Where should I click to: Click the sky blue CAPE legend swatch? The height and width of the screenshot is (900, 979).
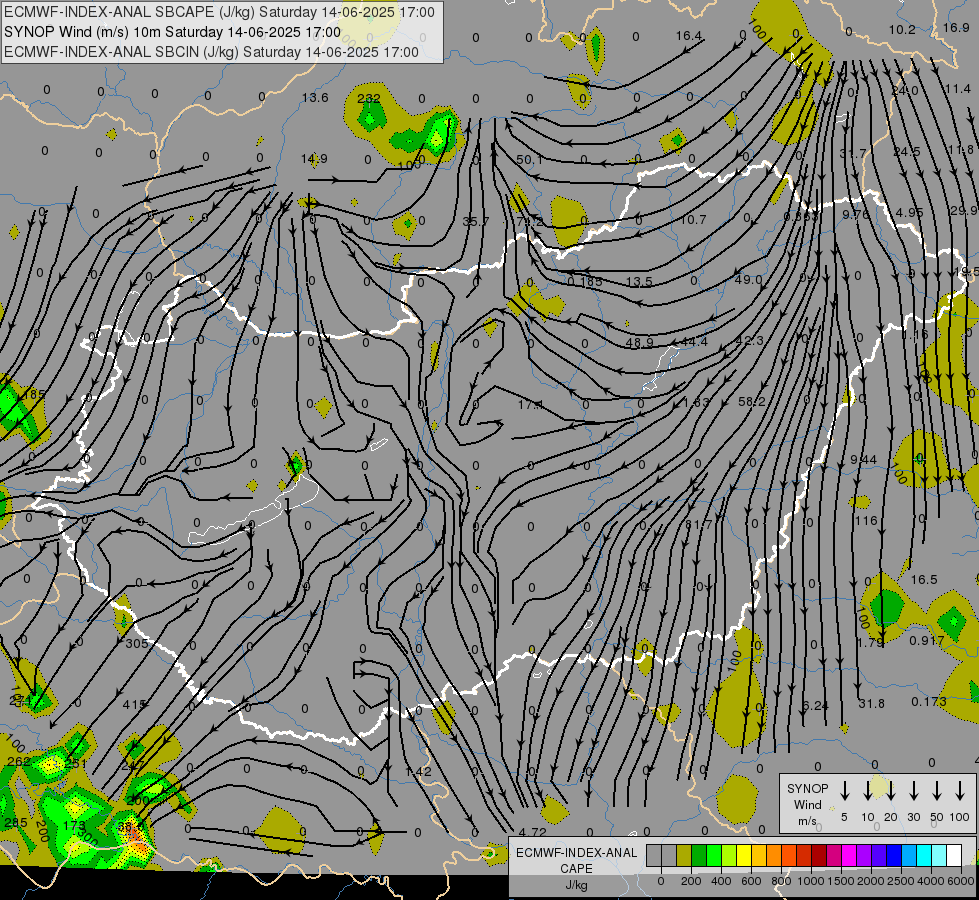point(908,856)
